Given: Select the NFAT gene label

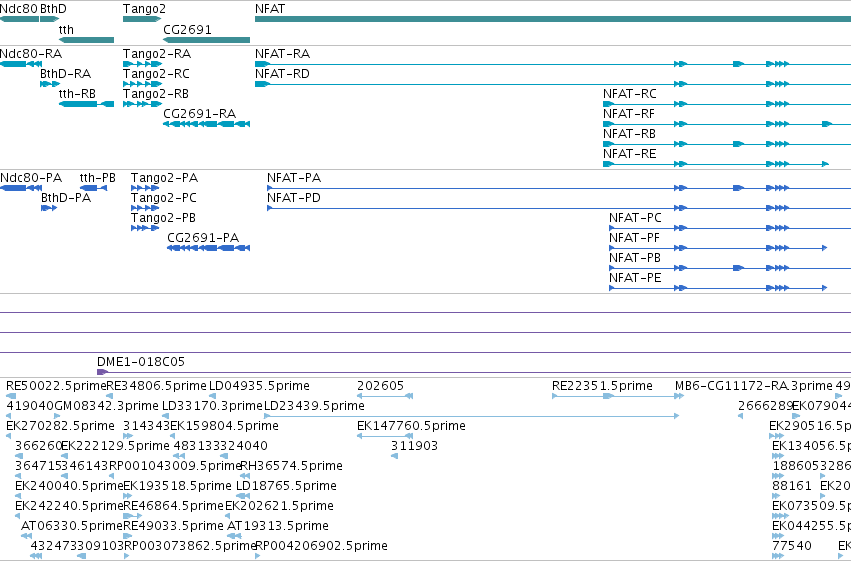Looking at the screenshot, I should click(270, 9).
